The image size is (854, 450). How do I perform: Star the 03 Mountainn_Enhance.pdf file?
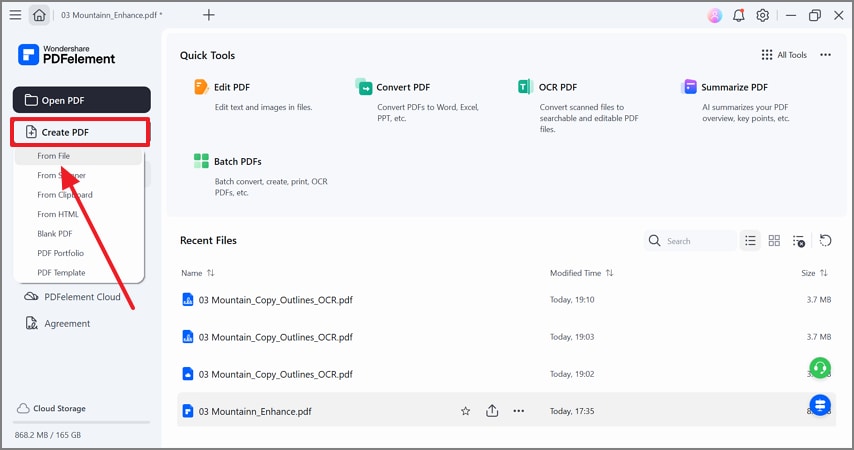(x=465, y=411)
